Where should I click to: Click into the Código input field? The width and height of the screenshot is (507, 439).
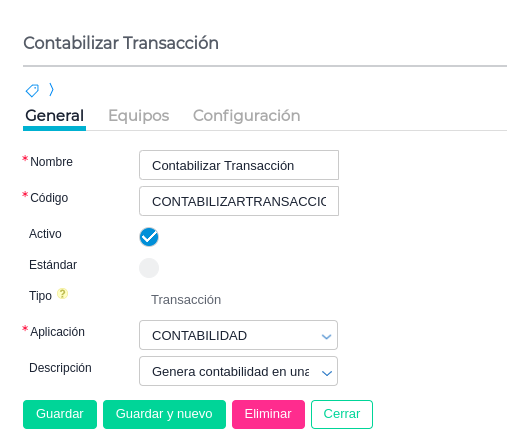239,201
